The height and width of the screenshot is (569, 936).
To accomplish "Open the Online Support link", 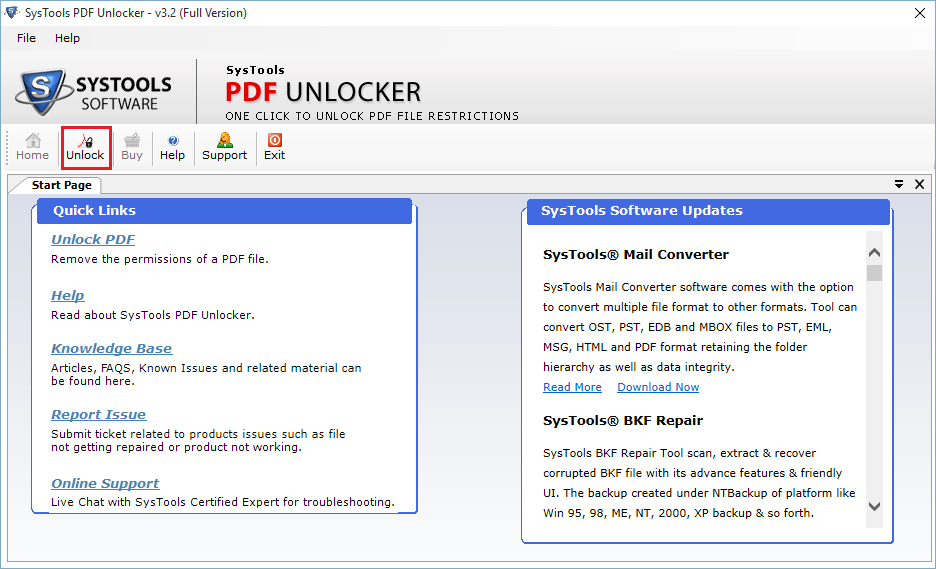I will pos(105,484).
